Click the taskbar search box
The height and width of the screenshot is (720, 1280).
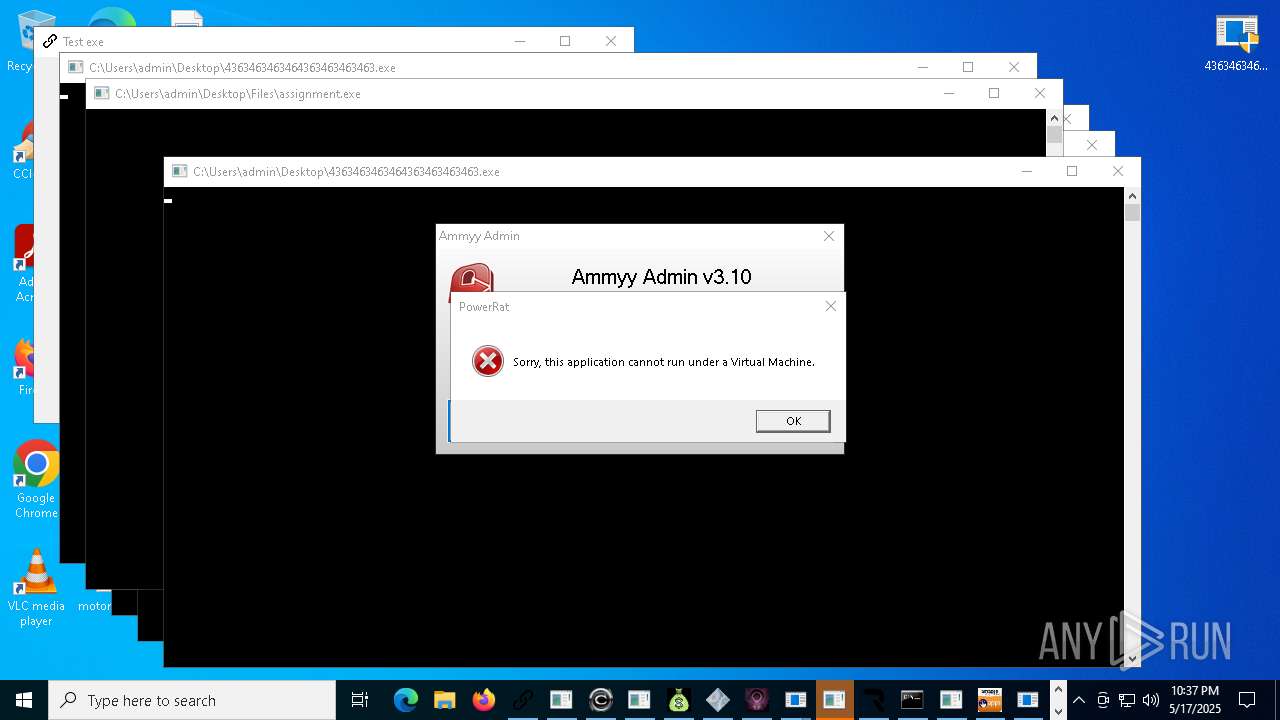[192, 700]
